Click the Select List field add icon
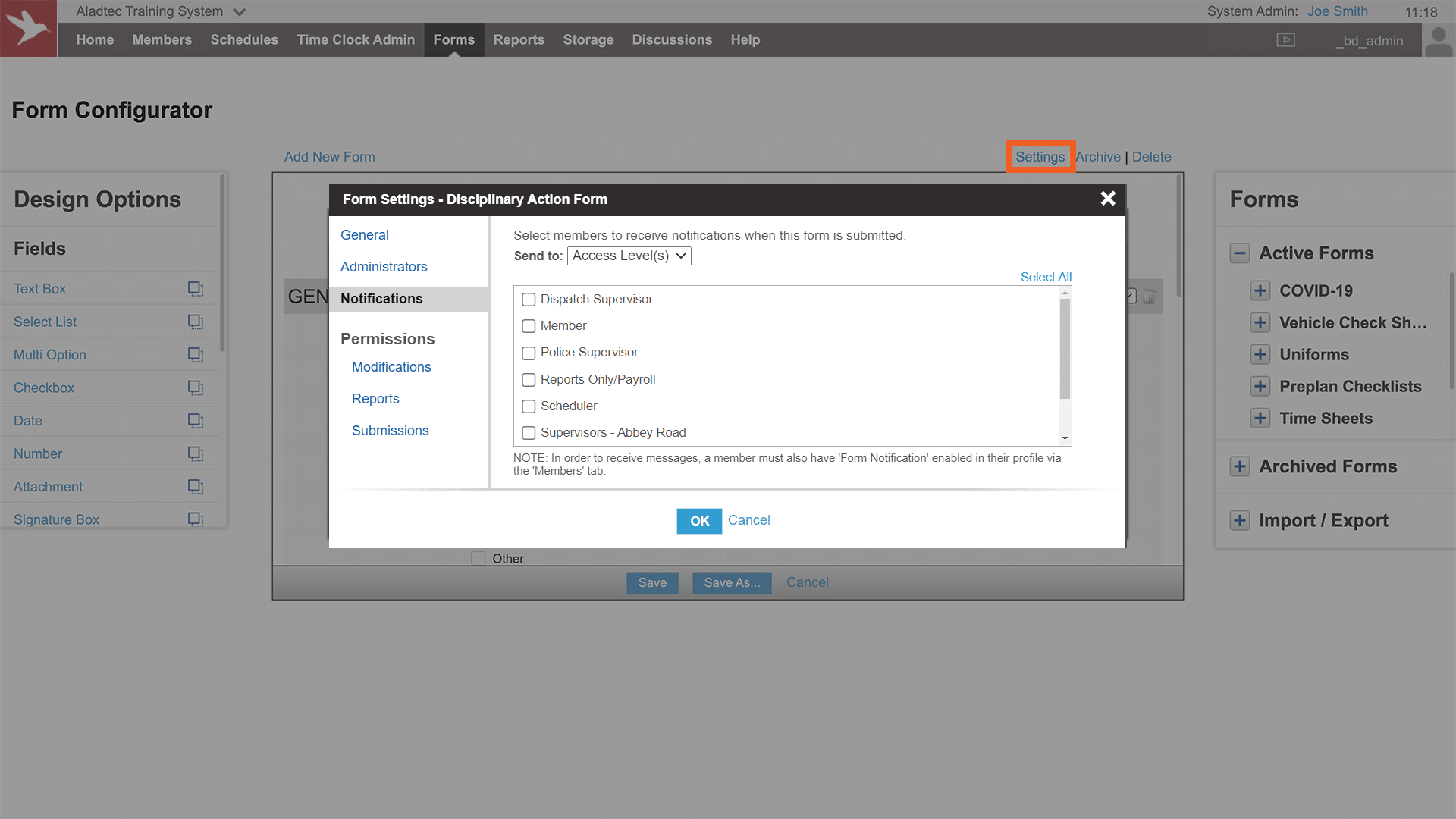Viewport: 1456px width, 819px height. (195, 322)
